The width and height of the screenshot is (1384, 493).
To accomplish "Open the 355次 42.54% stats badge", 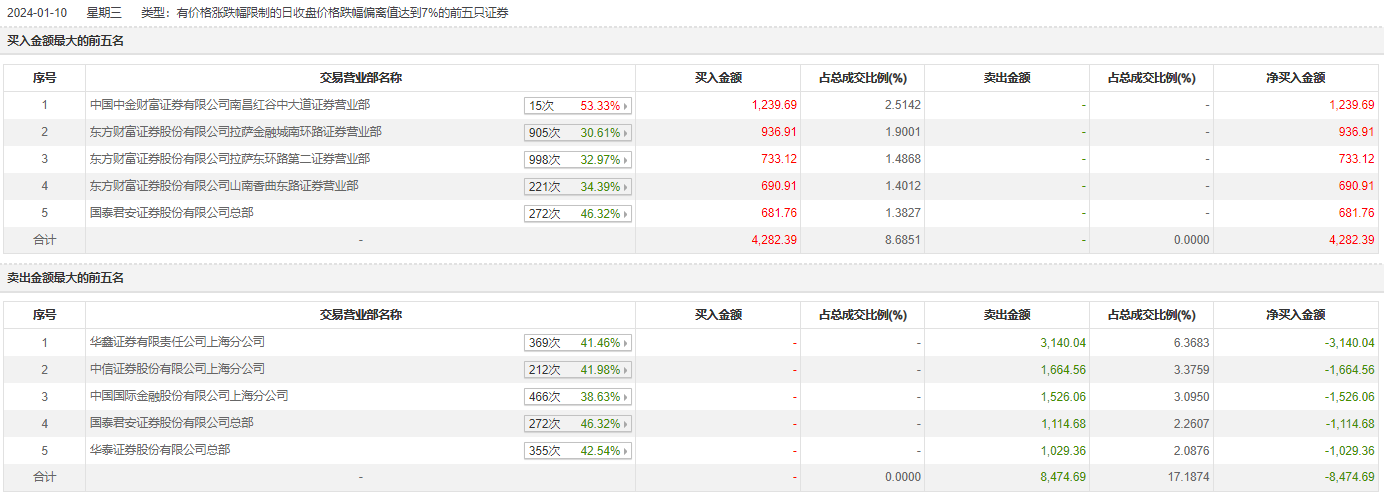I will [578, 451].
